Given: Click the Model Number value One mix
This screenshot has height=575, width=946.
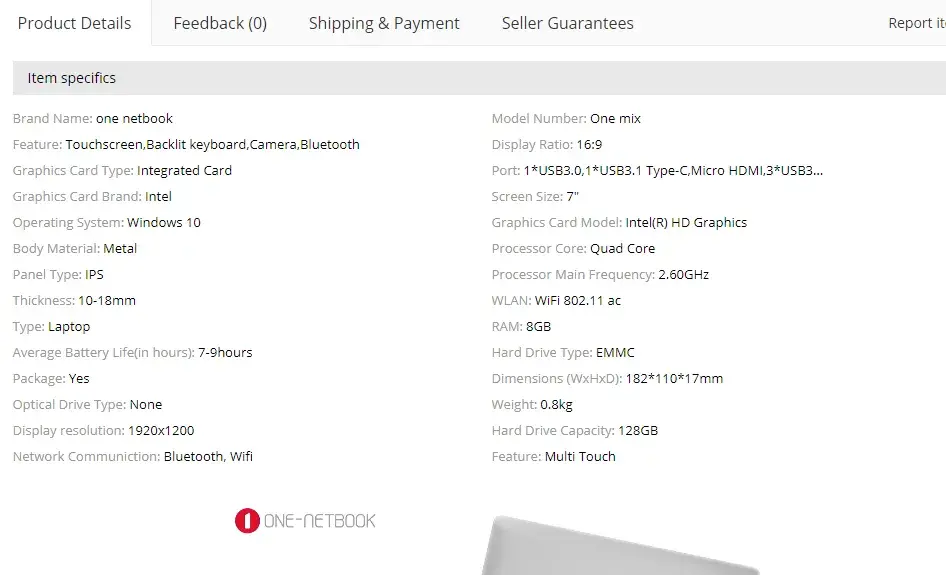Looking at the screenshot, I should pyautogui.click(x=615, y=118).
